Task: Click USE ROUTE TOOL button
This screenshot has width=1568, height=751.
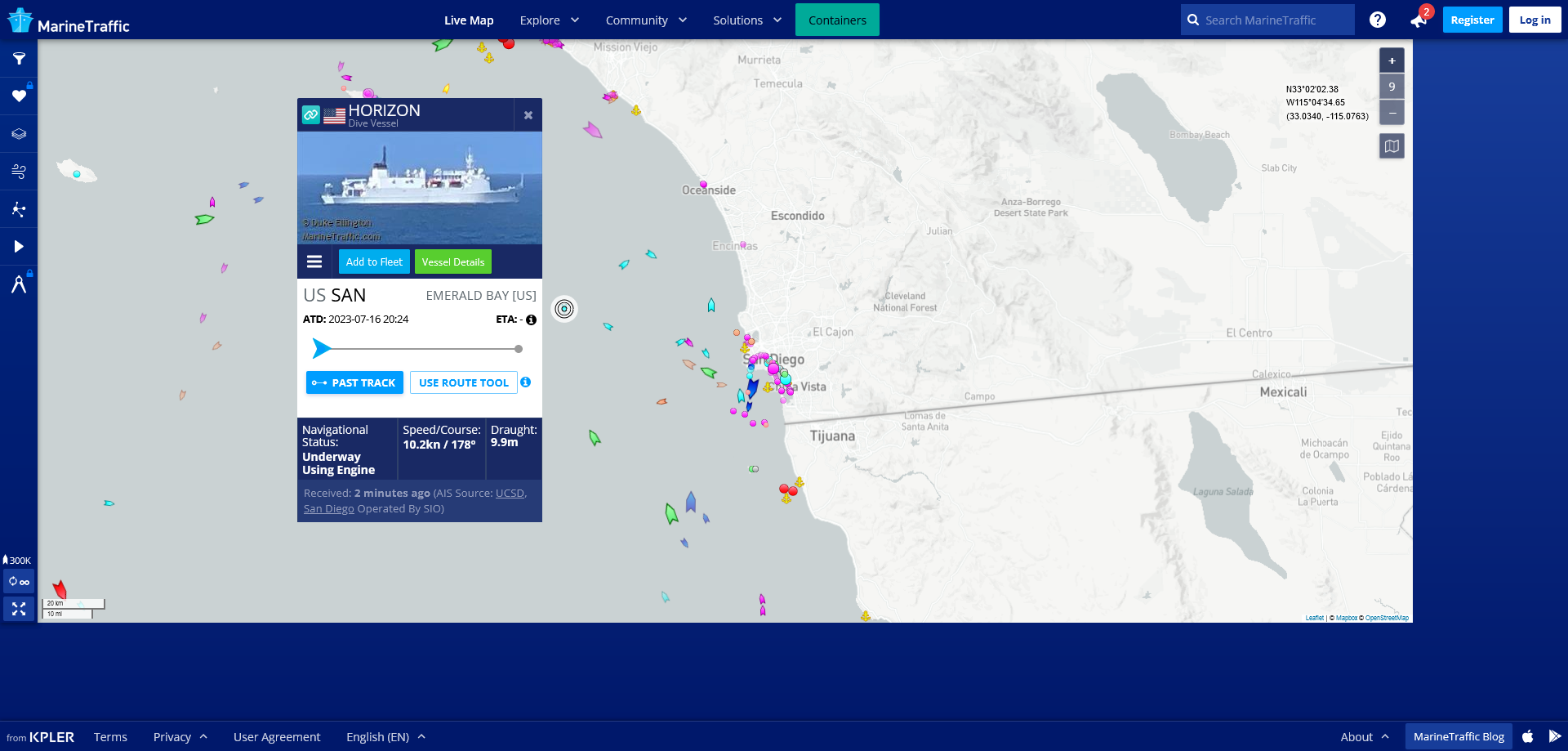Action: pyautogui.click(x=464, y=382)
